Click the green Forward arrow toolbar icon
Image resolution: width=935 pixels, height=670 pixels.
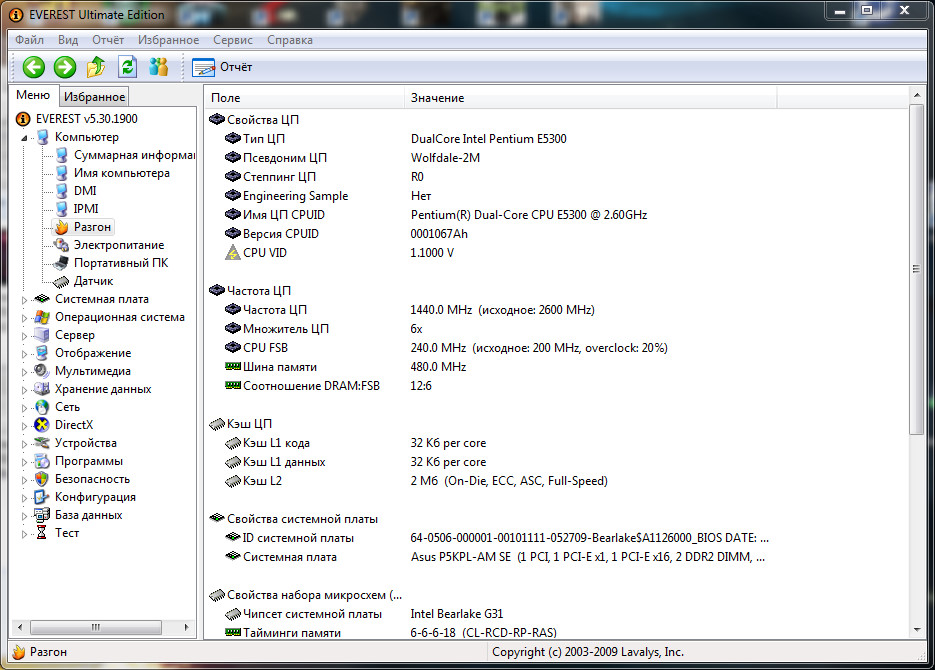point(65,67)
